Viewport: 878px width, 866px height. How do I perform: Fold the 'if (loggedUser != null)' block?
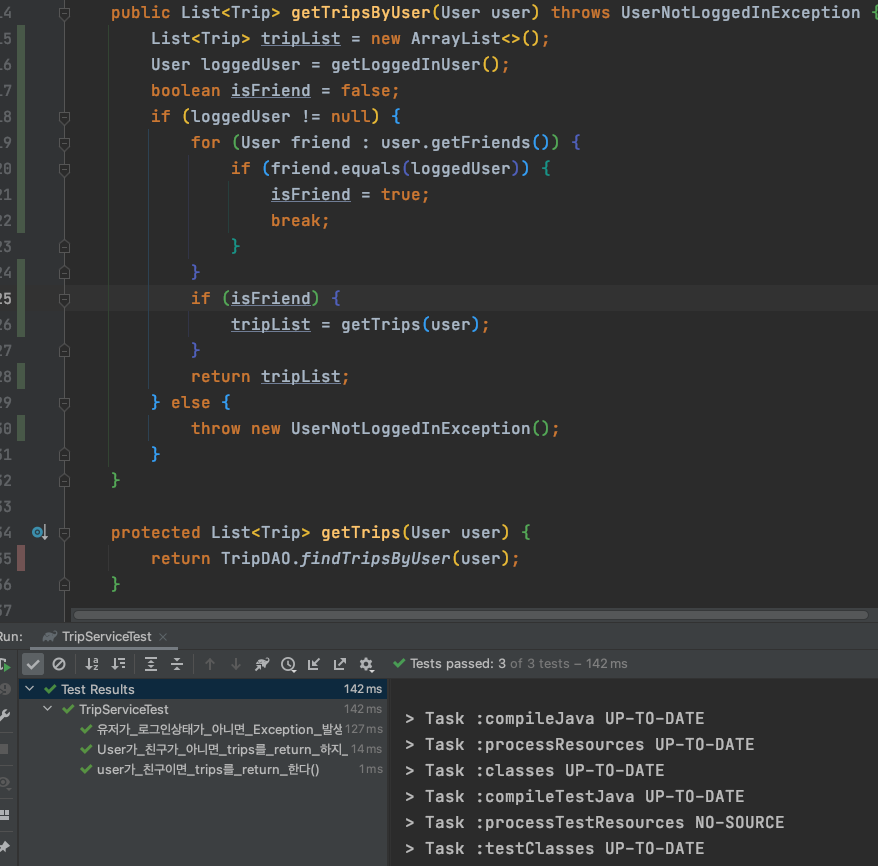(64, 117)
